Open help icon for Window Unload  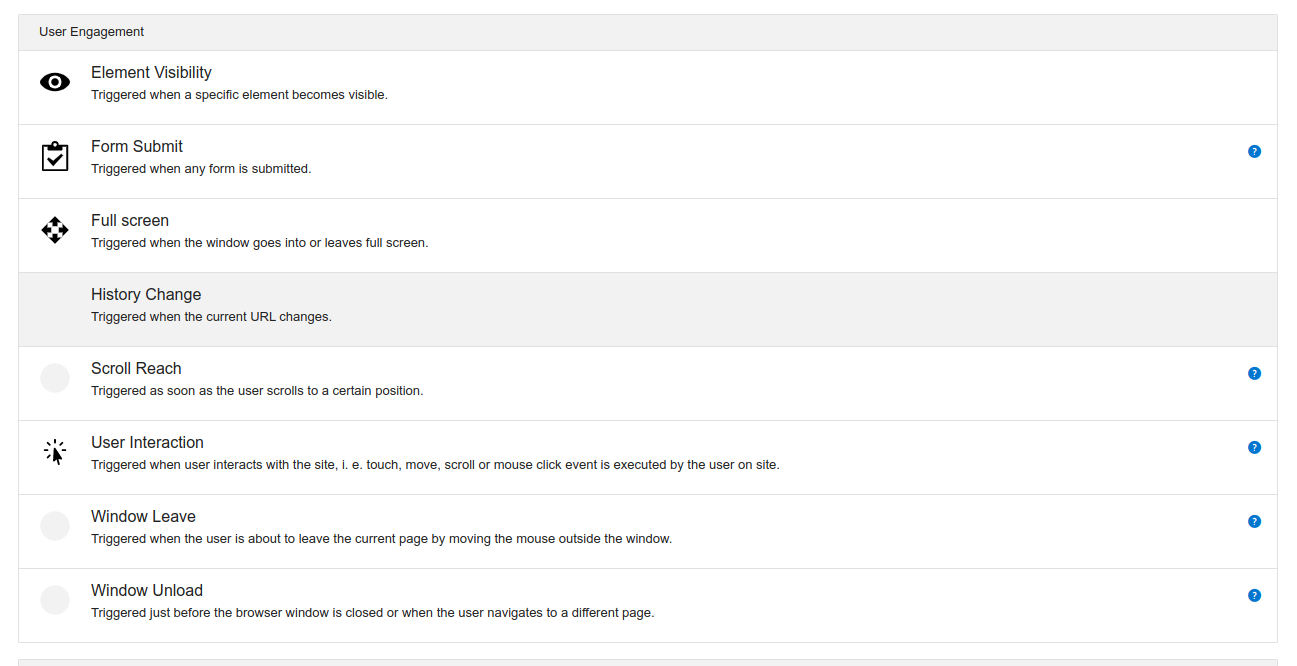point(1254,596)
